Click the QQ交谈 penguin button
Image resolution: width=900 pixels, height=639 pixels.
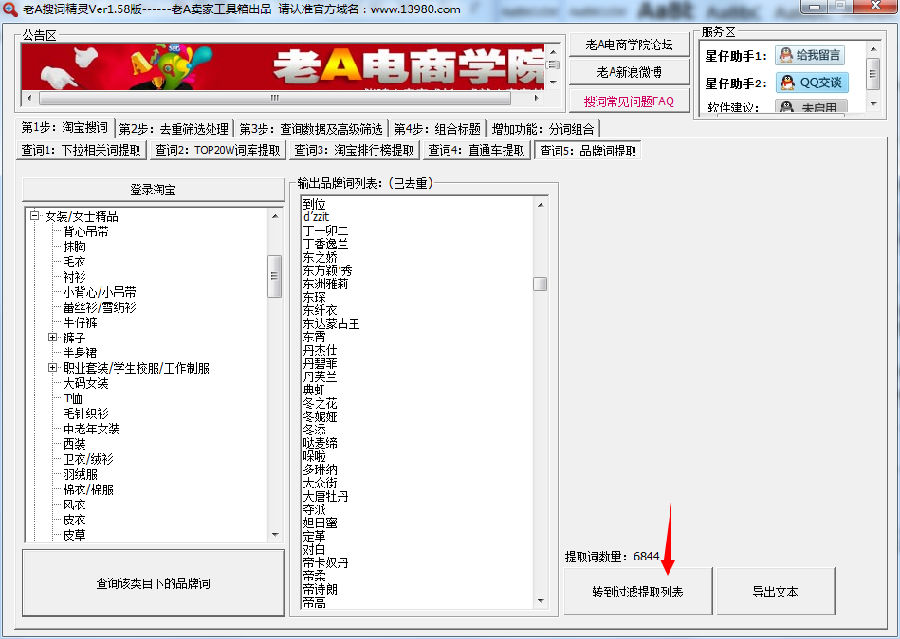pyautogui.click(x=812, y=82)
